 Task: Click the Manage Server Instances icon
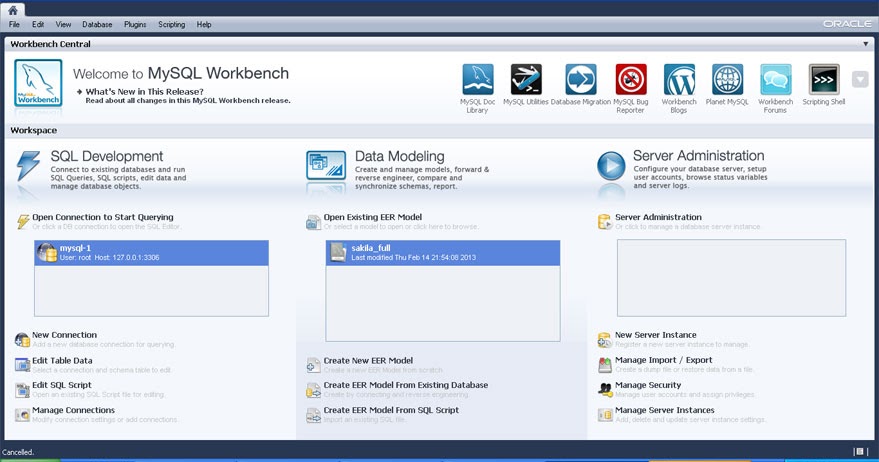tap(605, 415)
